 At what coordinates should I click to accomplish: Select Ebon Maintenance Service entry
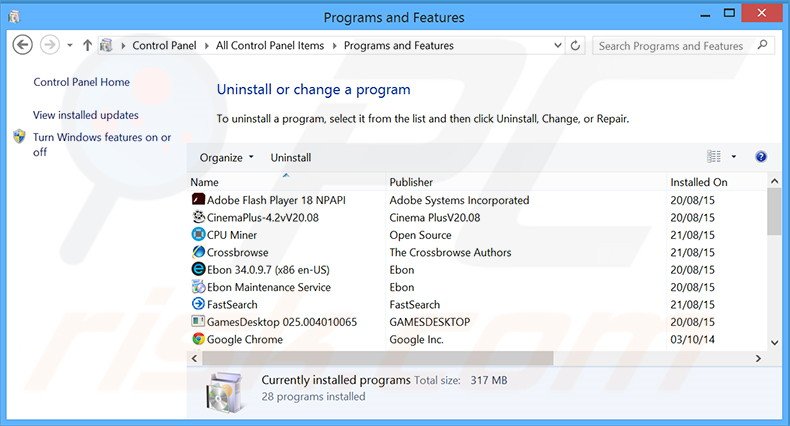click(x=269, y=287)
